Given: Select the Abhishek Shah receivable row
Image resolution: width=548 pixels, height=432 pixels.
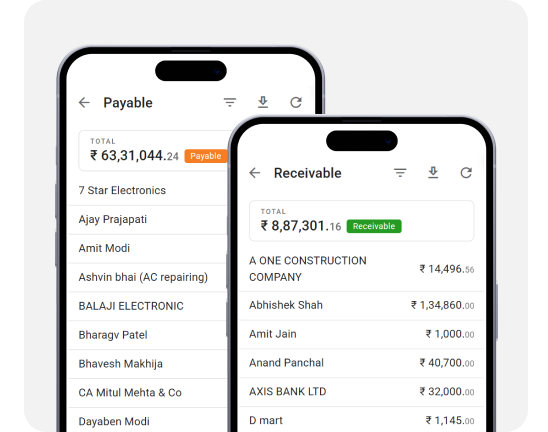Looking at the screenshot, I should (x=362, y=305).
